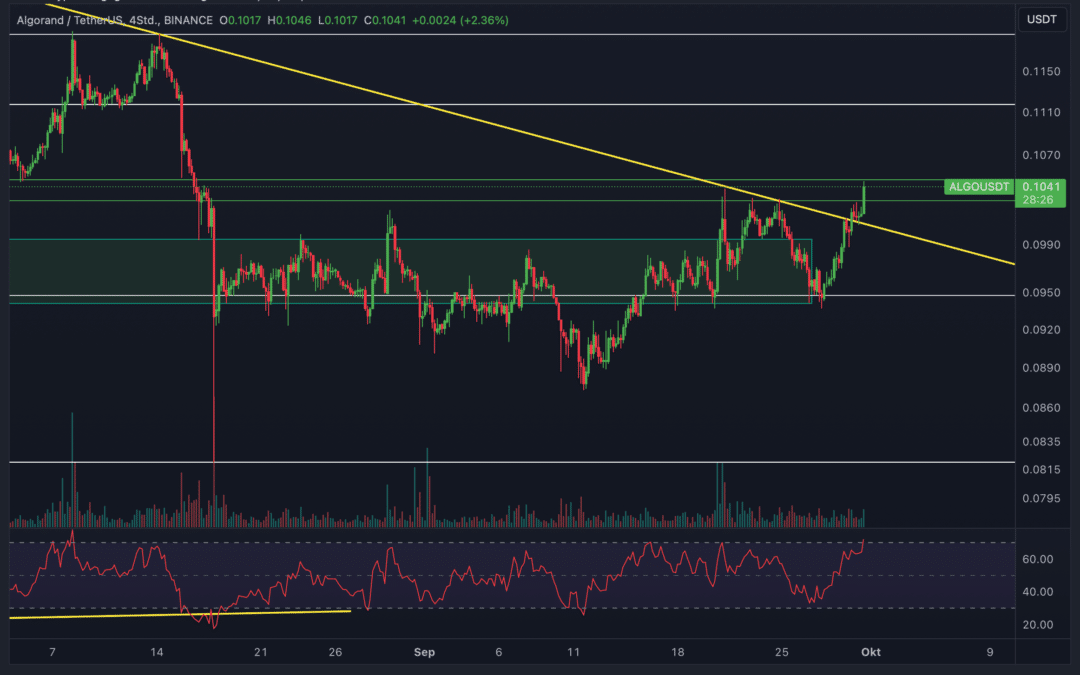Click the green ALGOUSDT symbol label
Viewport: 1080px width, 675px height.
pyautogui.click(x=979, y=187)
